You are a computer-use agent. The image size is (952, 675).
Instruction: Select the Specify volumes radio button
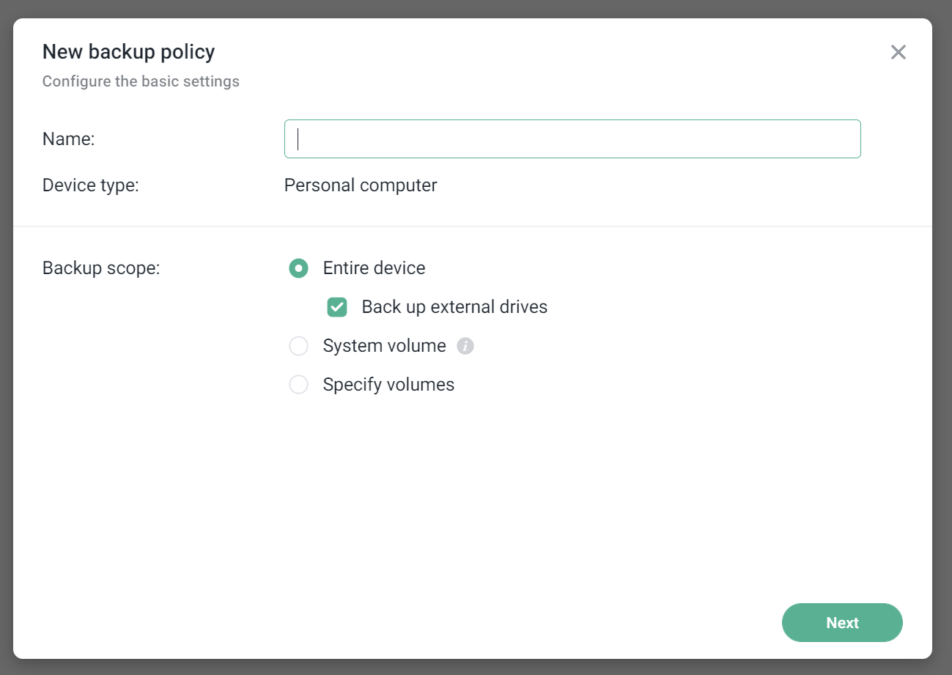pyautogui.click(x=298, y=385)
